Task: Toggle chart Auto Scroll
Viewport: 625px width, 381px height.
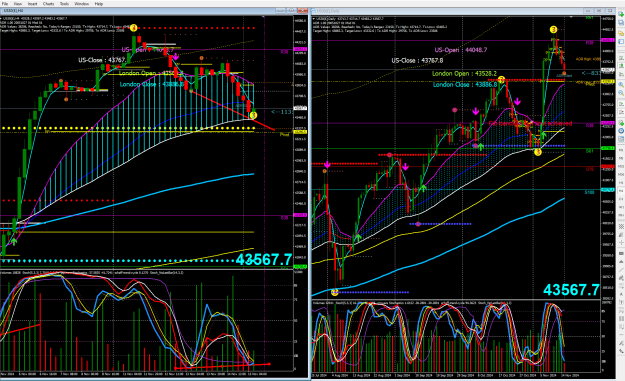Action: (621, 104)
